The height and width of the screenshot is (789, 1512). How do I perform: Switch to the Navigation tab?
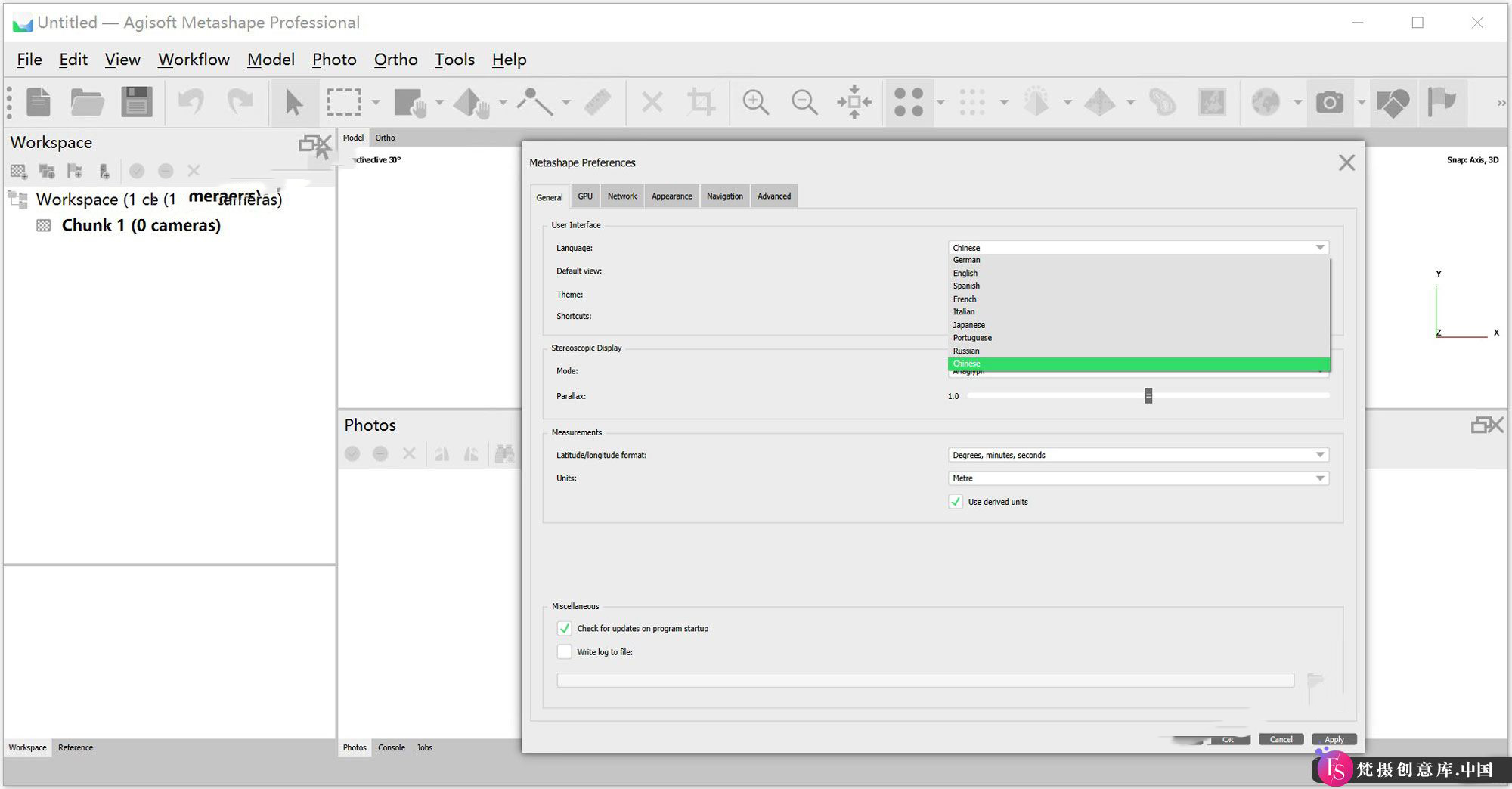(x=724, y=196)
